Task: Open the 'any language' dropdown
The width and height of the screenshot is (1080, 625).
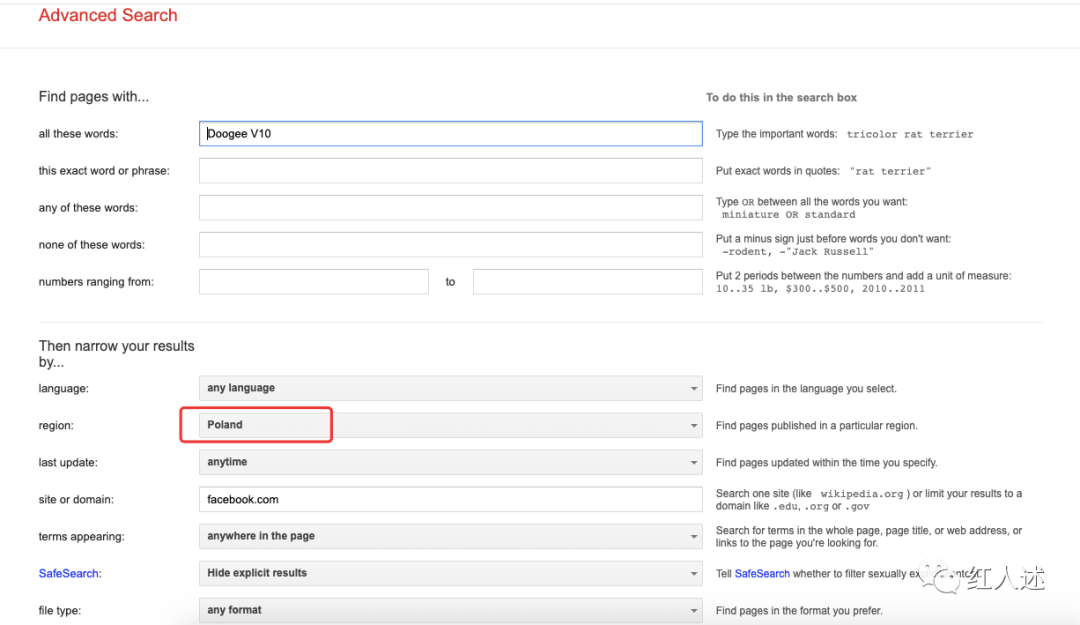Action: pyautogui.click(x=450, y=388)
